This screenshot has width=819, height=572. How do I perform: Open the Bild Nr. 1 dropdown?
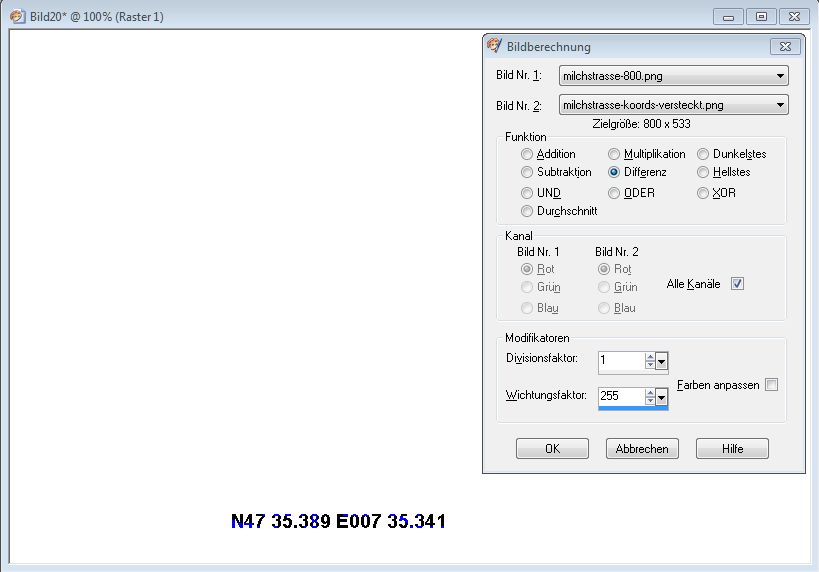(x=673, y=76)
